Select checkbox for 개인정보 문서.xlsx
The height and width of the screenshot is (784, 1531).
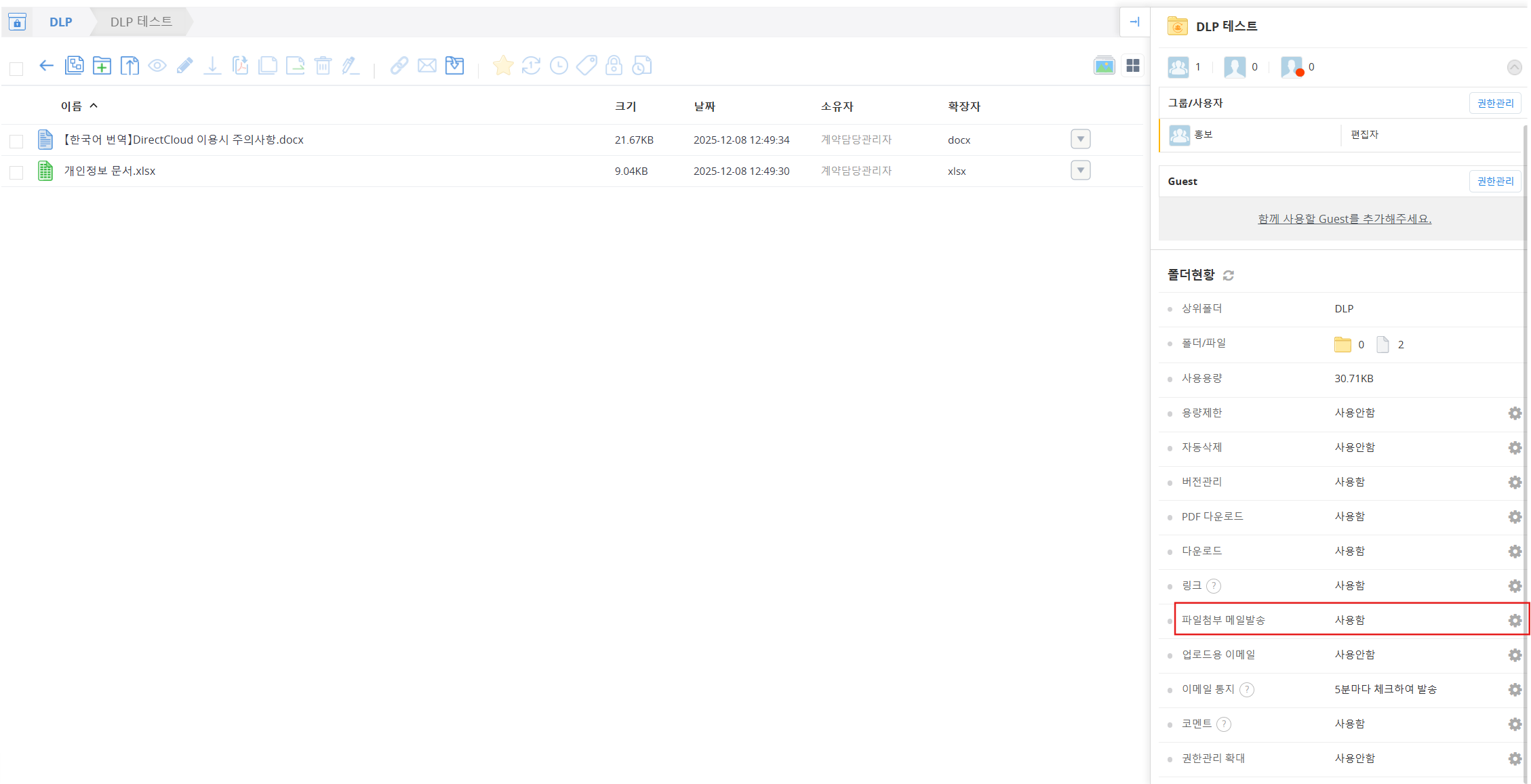point(16,172)
